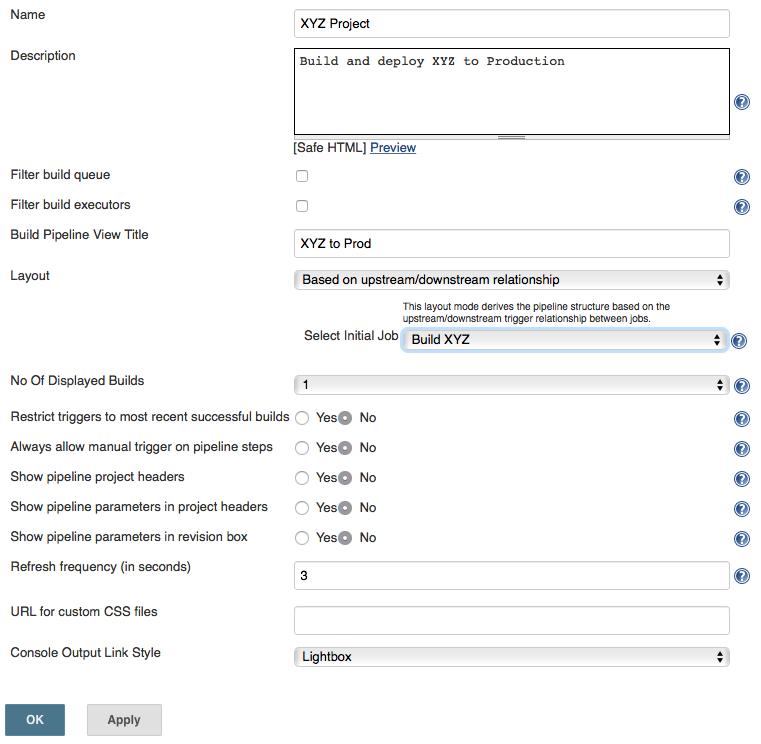Open help for No Of Displayed Builds
Viewport: 761px width, 744px height.
point(742,386)
